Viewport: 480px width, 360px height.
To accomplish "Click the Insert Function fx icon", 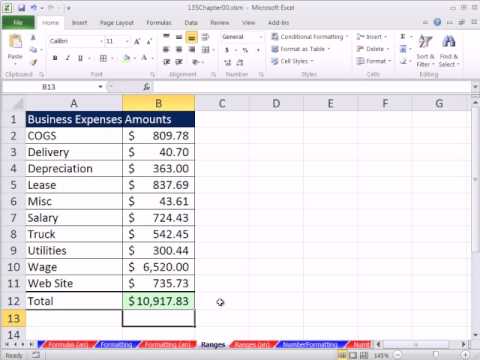I will point(146,87).
